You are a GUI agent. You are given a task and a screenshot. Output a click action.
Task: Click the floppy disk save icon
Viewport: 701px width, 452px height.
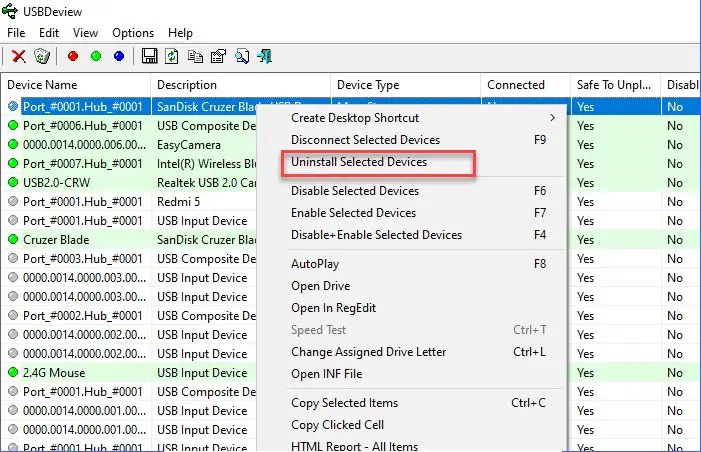click(x=149, y=56)
